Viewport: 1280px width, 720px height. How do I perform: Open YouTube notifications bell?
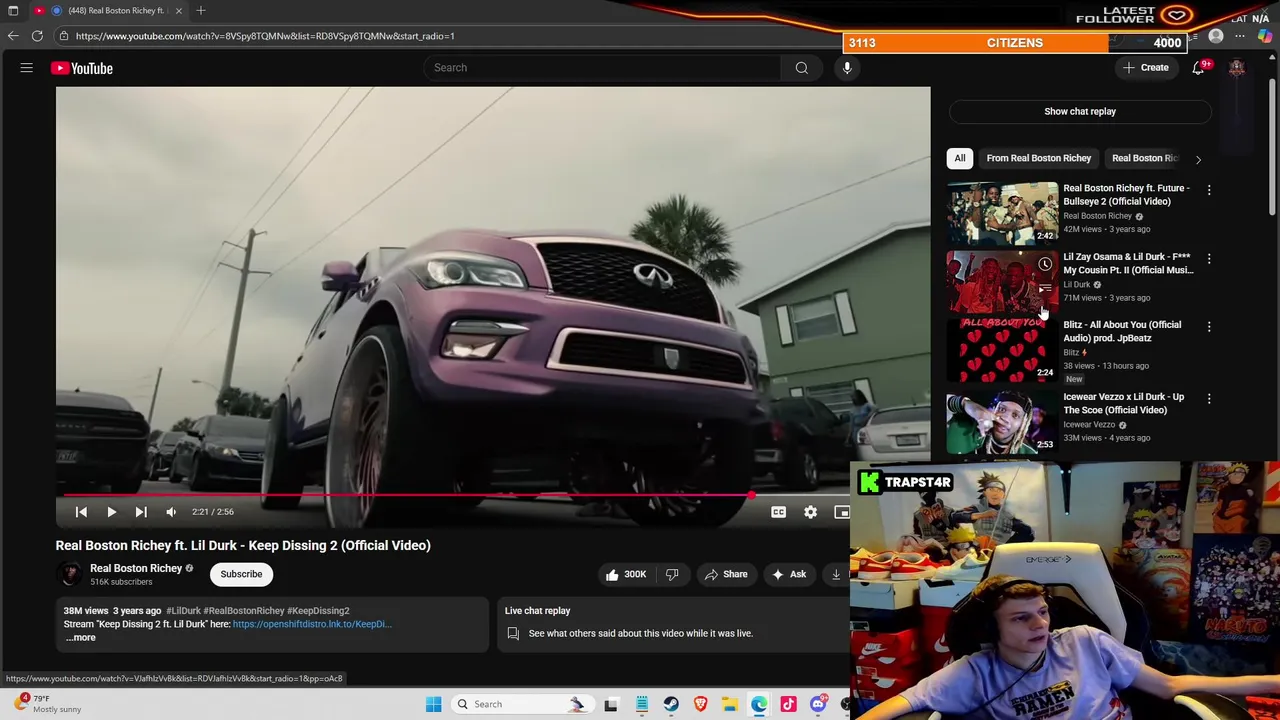tap(1198, 68)
